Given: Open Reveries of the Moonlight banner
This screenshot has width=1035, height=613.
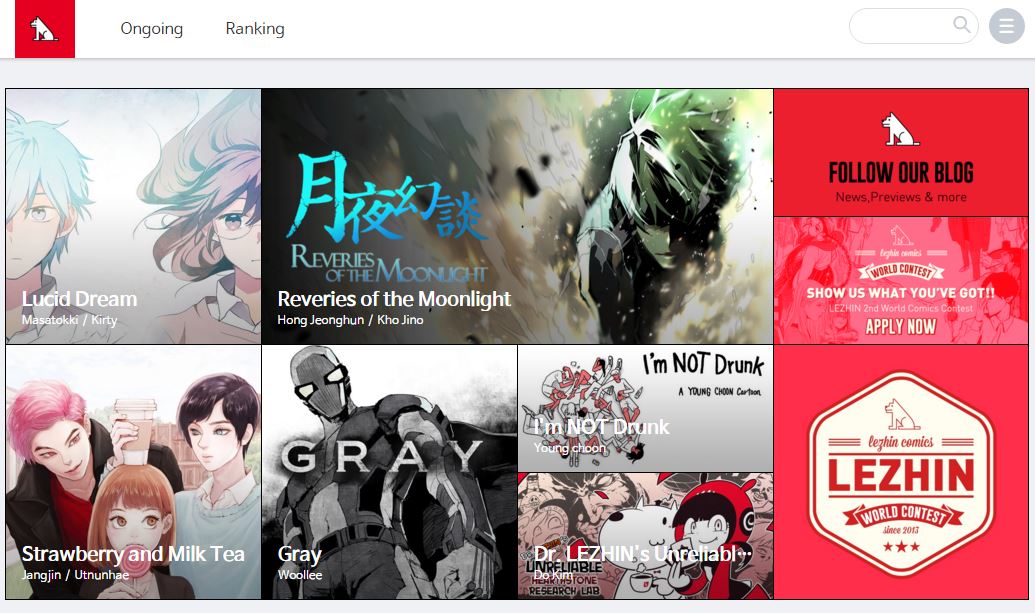Looking at the screenshot, I should [518, 216].
